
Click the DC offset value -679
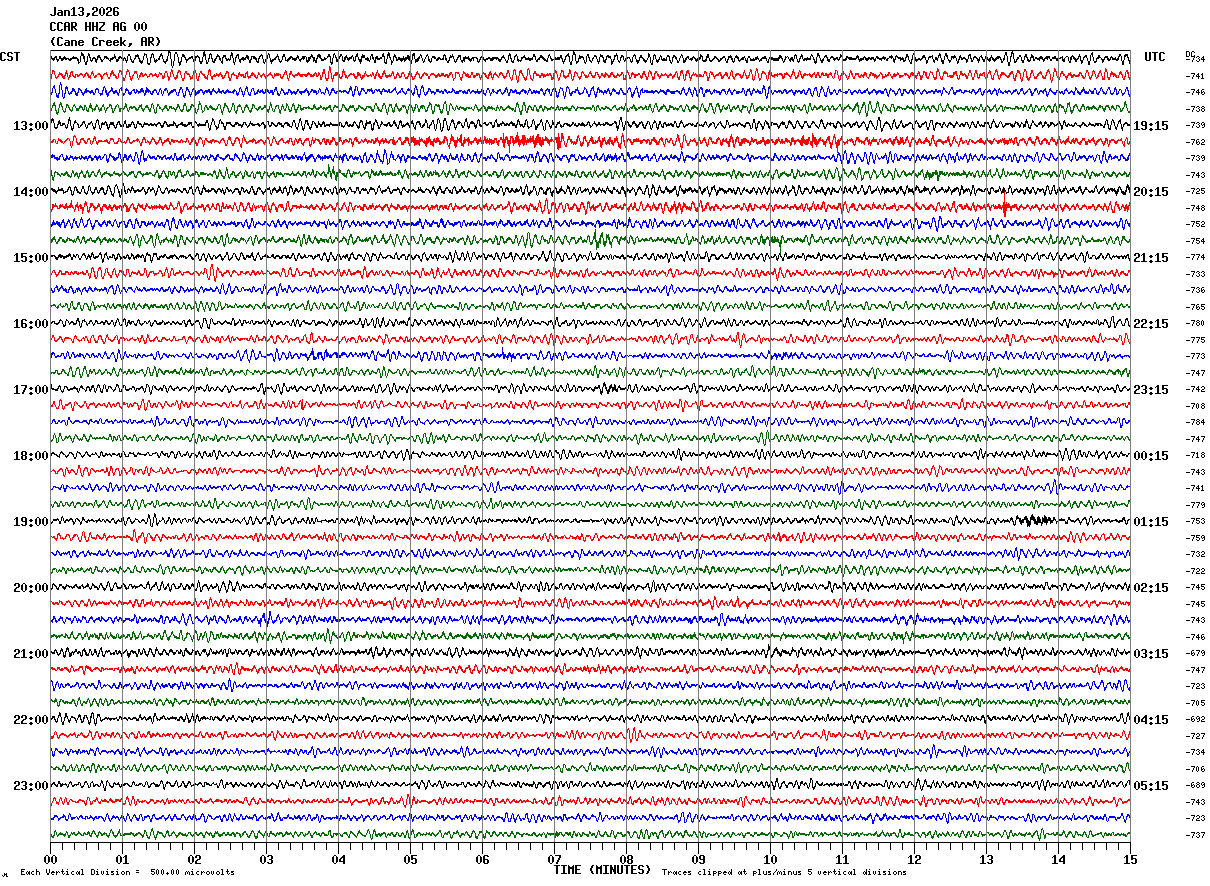click(1195, 653)
